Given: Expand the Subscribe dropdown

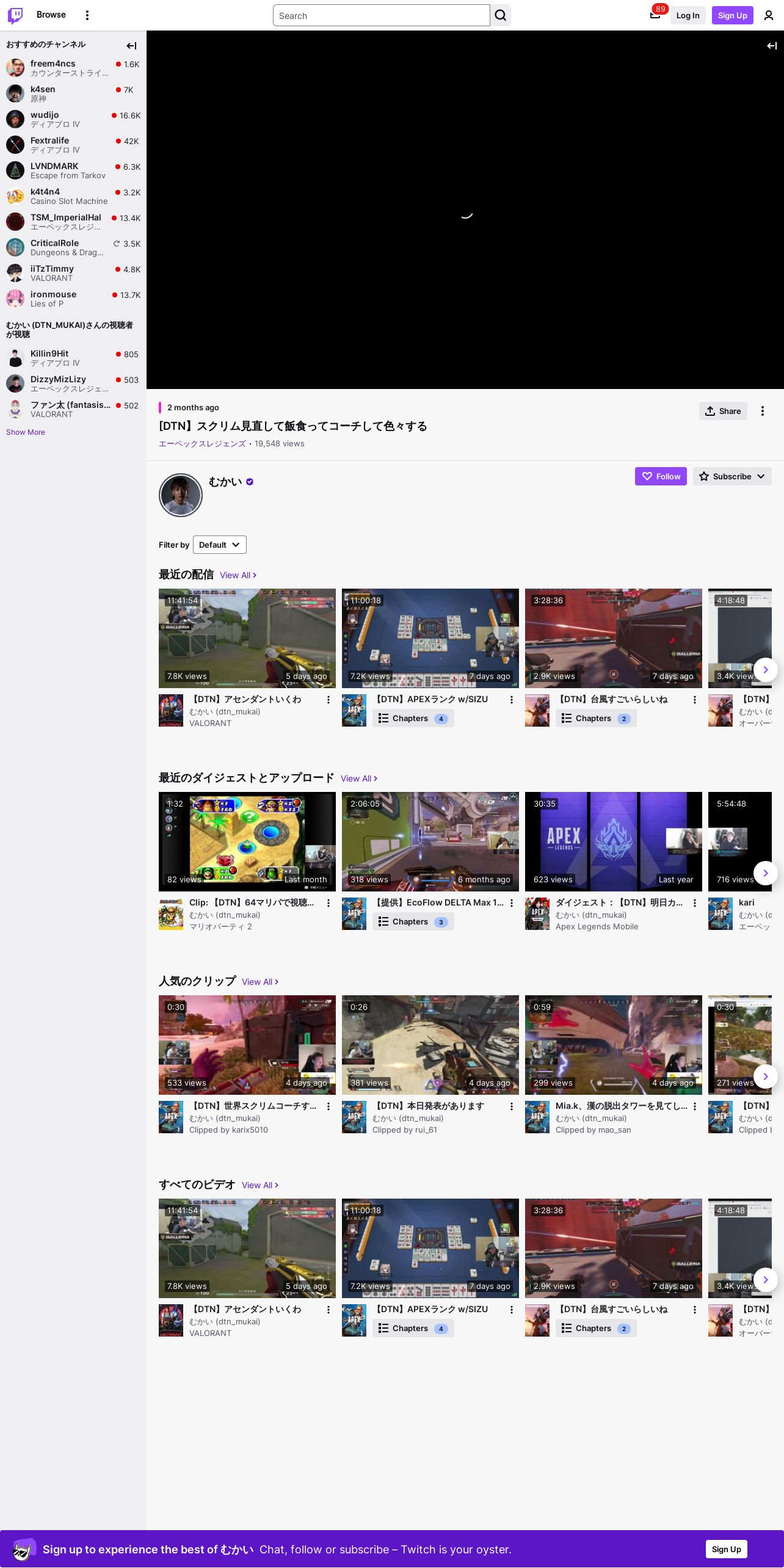Looking at the screenshot, I should 732,476.
